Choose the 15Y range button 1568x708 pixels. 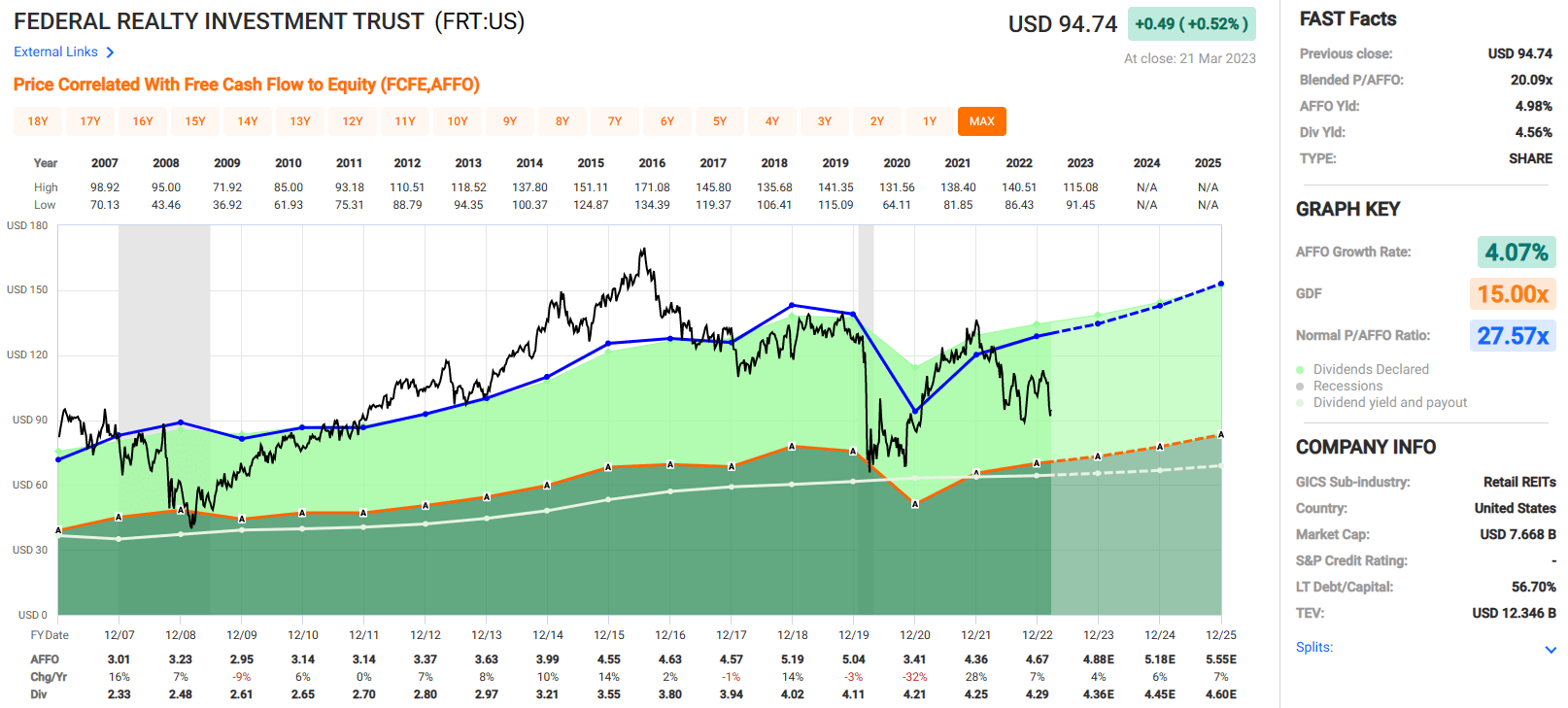(195, 121)
